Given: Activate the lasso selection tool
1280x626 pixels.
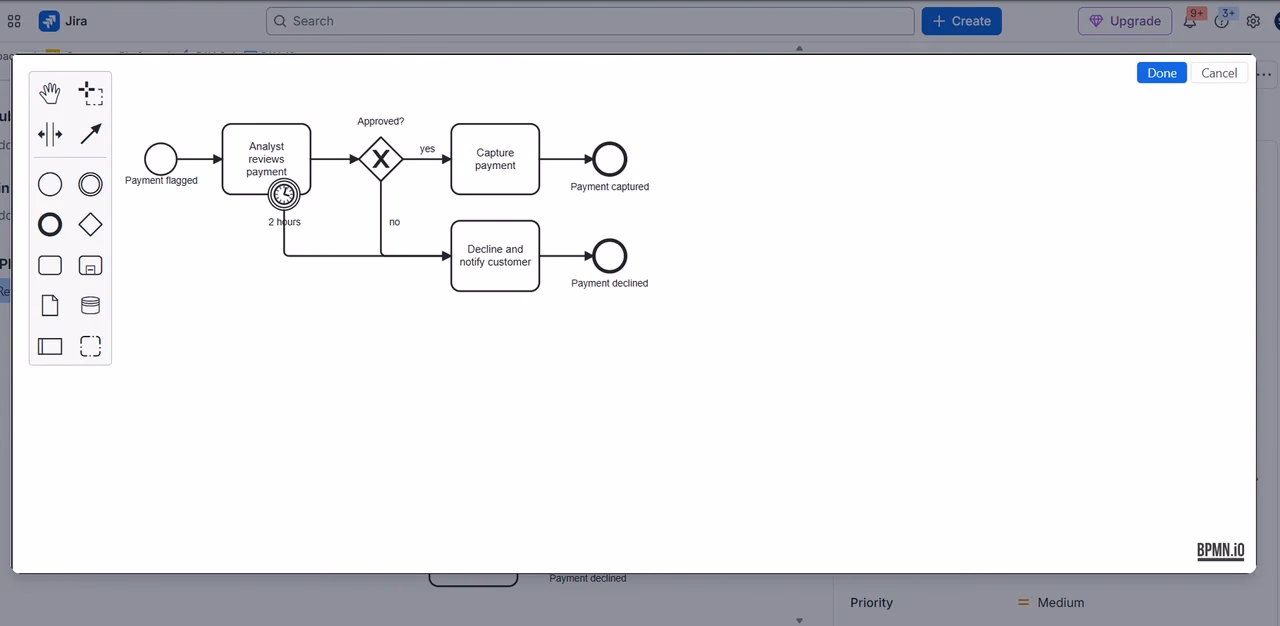Looking at the screenshot, I should pyautogui.click(x=91, y=93).
